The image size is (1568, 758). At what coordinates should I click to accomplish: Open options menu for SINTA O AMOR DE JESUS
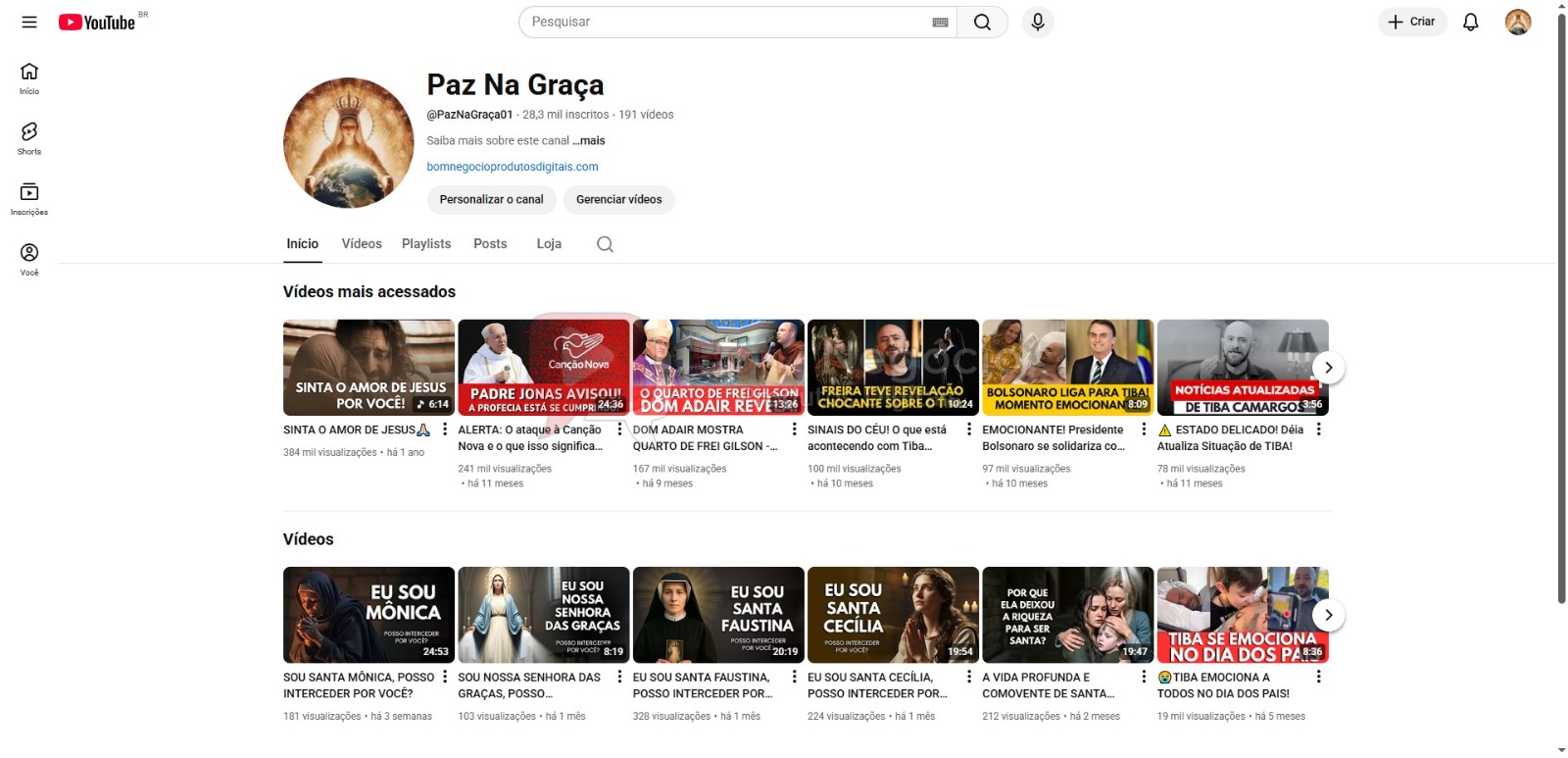[x=445, y=430]
